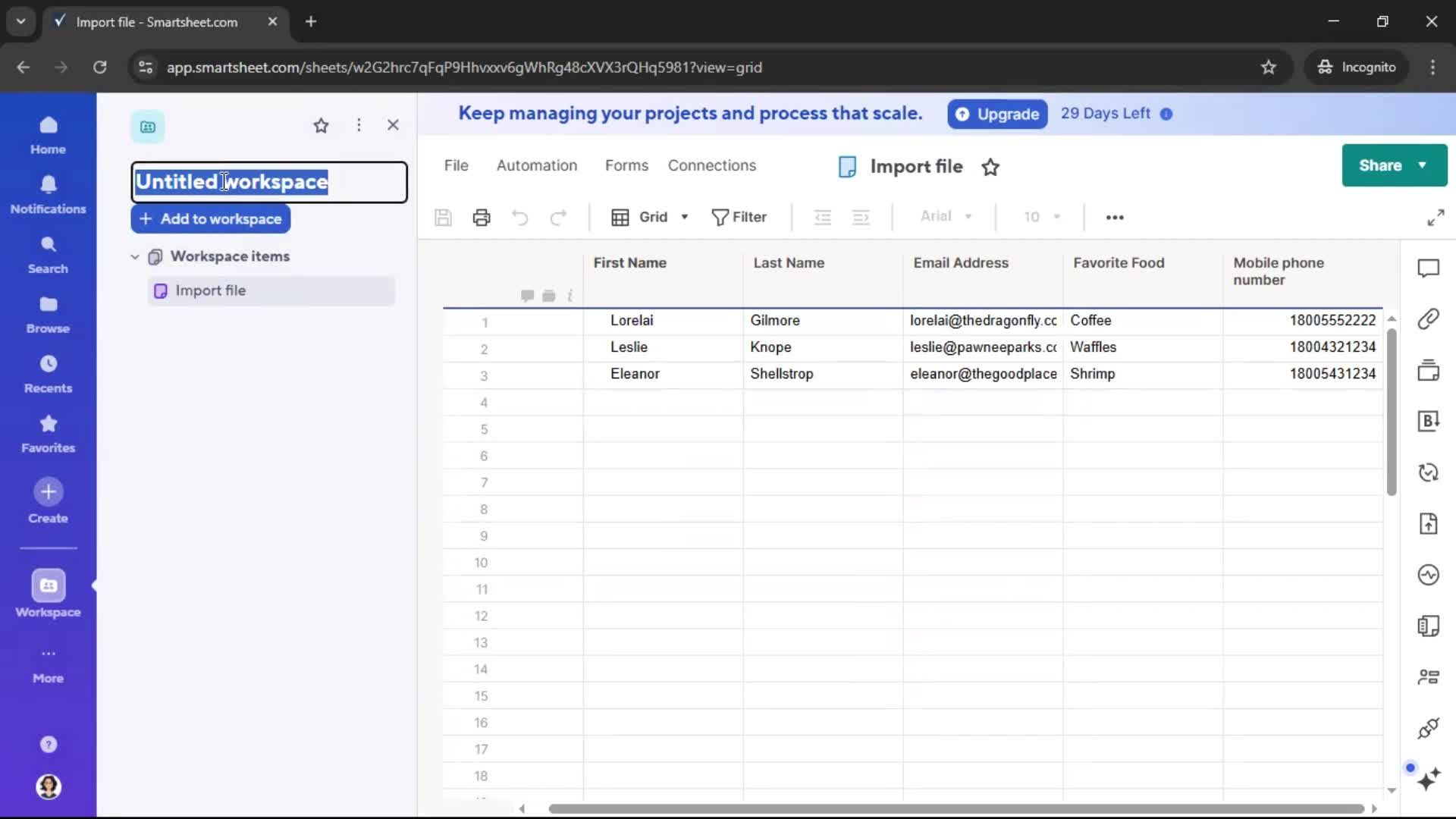This screenshot has width=1456, height=819.
Task: Star the Import file sheet as favorite
Action: (x=990, y=167)
